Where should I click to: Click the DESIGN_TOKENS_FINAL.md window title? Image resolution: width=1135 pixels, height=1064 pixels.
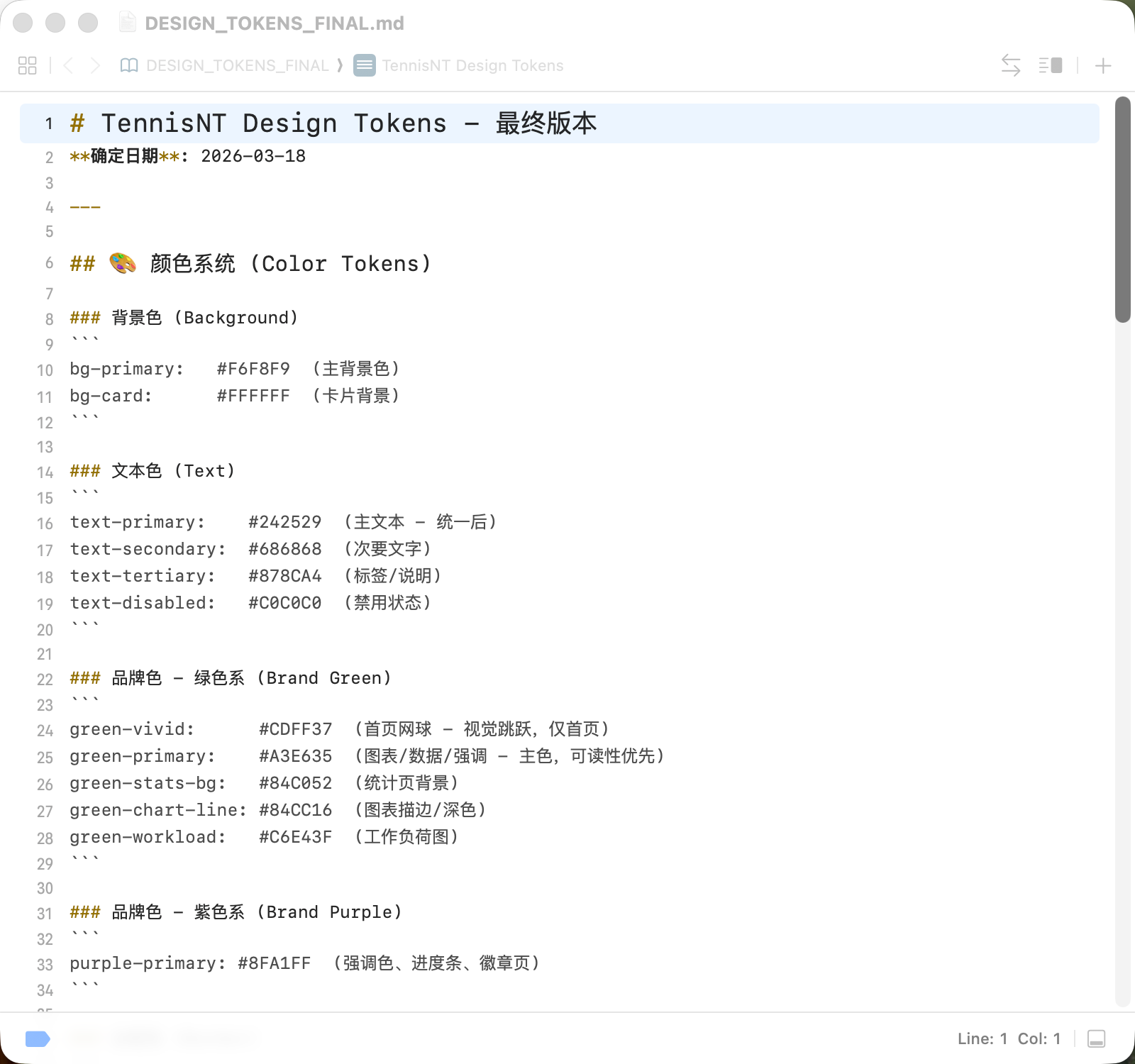point(274,23)
